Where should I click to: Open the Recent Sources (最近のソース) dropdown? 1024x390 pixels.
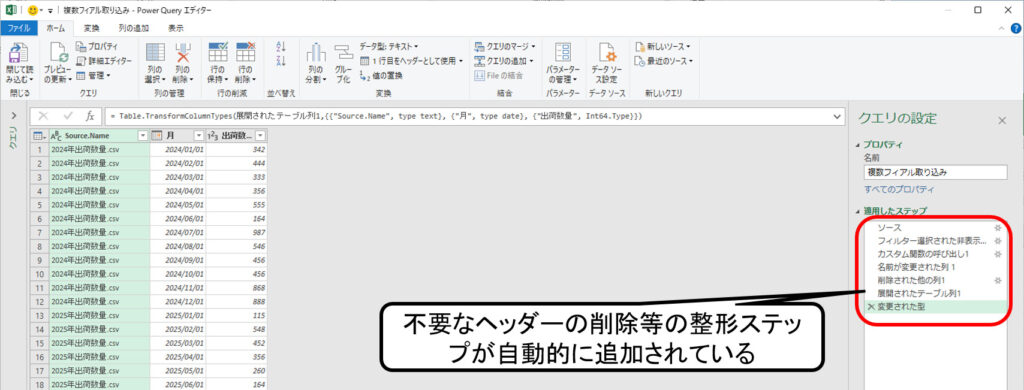pos(664,61)
